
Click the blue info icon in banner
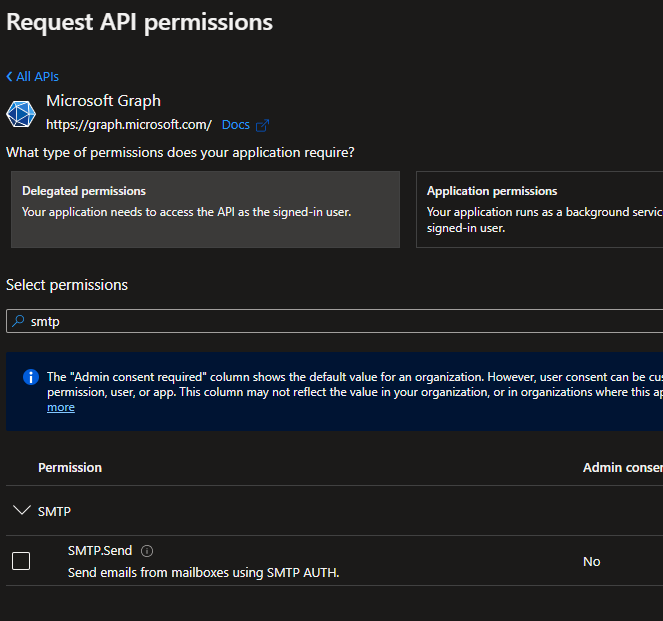(x=30, y=377)
